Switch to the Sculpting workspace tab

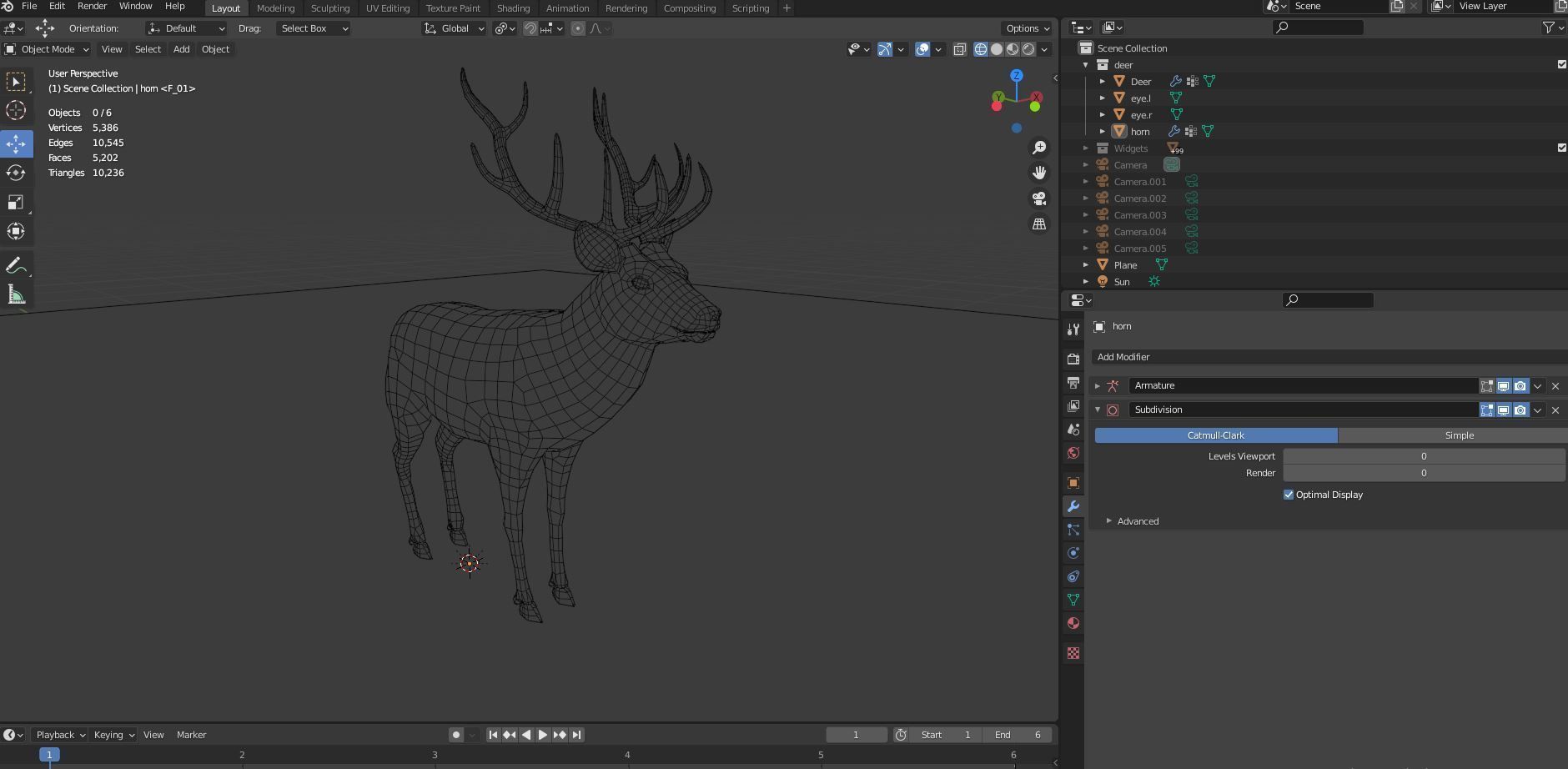tap(330, 8)
